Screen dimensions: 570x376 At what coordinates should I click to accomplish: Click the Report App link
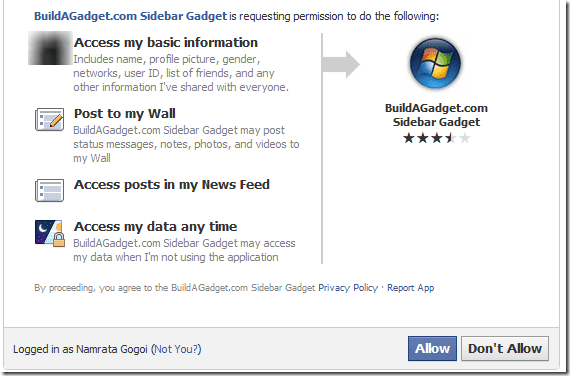point(410,288)
